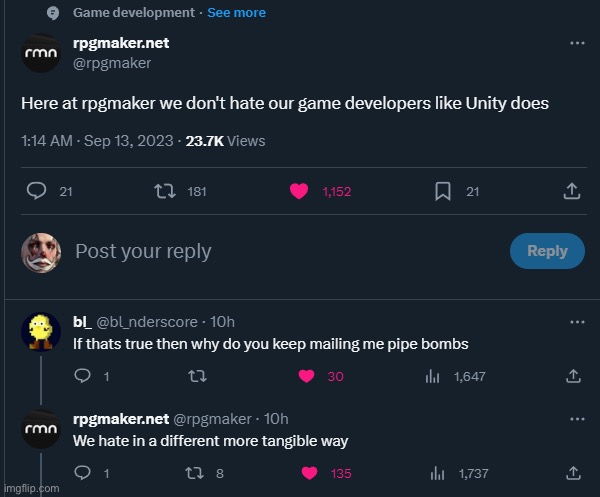Open replies on the main tweet
This screenshot has height=497, width=600.
[x=36, y=191]
